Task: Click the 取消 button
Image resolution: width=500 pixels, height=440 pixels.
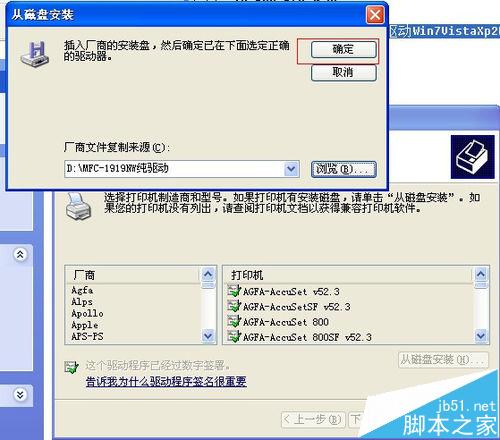Action: 344,72
